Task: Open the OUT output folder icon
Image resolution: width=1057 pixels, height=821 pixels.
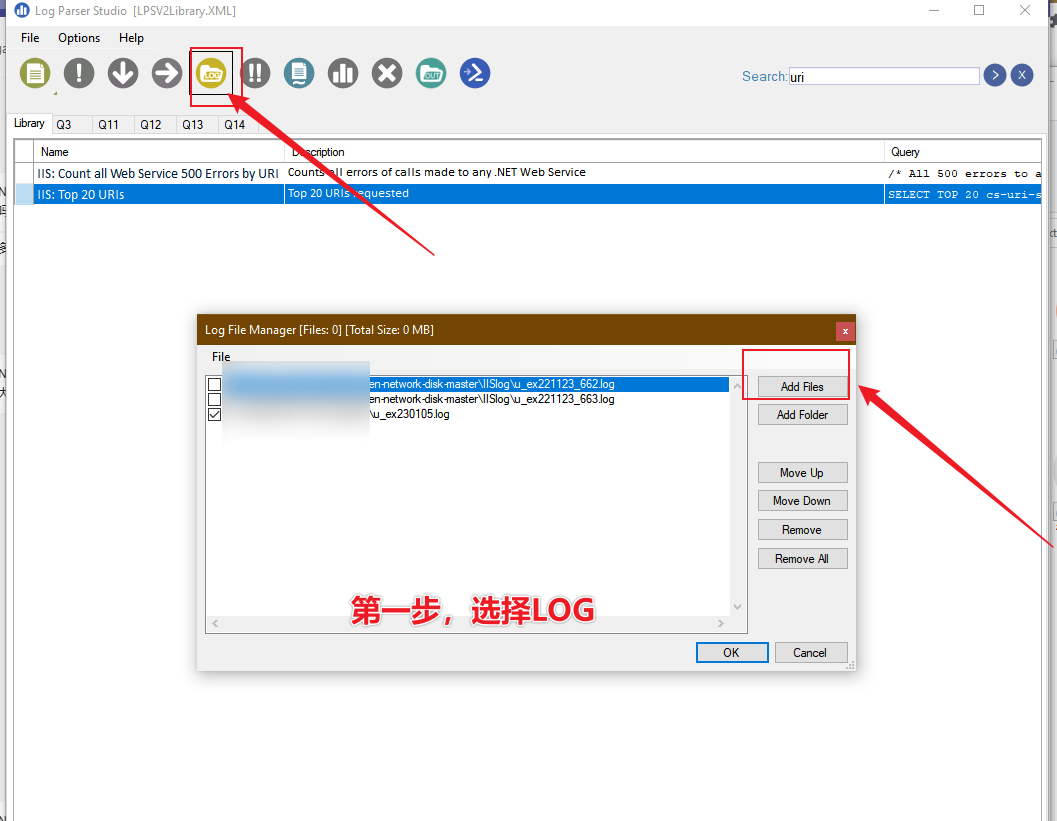Action: tap(431, 73)
